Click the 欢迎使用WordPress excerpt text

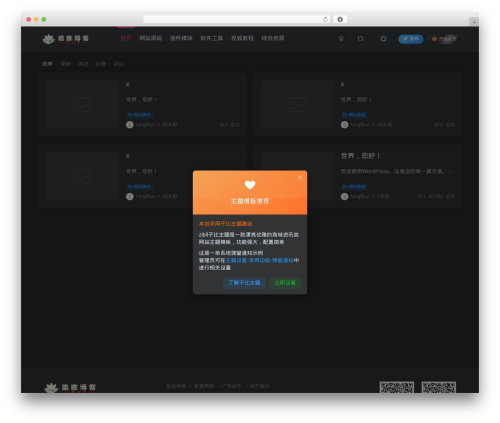[x=397, y=171]
